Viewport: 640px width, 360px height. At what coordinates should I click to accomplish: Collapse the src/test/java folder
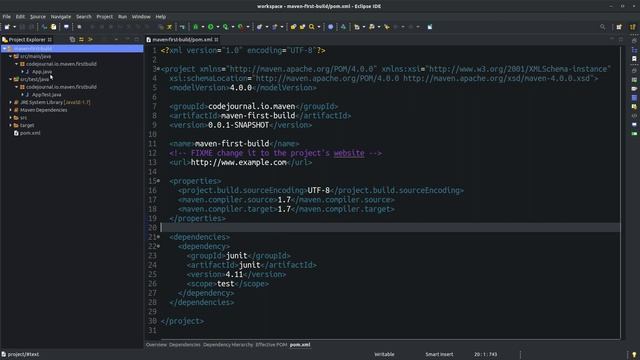11,79
